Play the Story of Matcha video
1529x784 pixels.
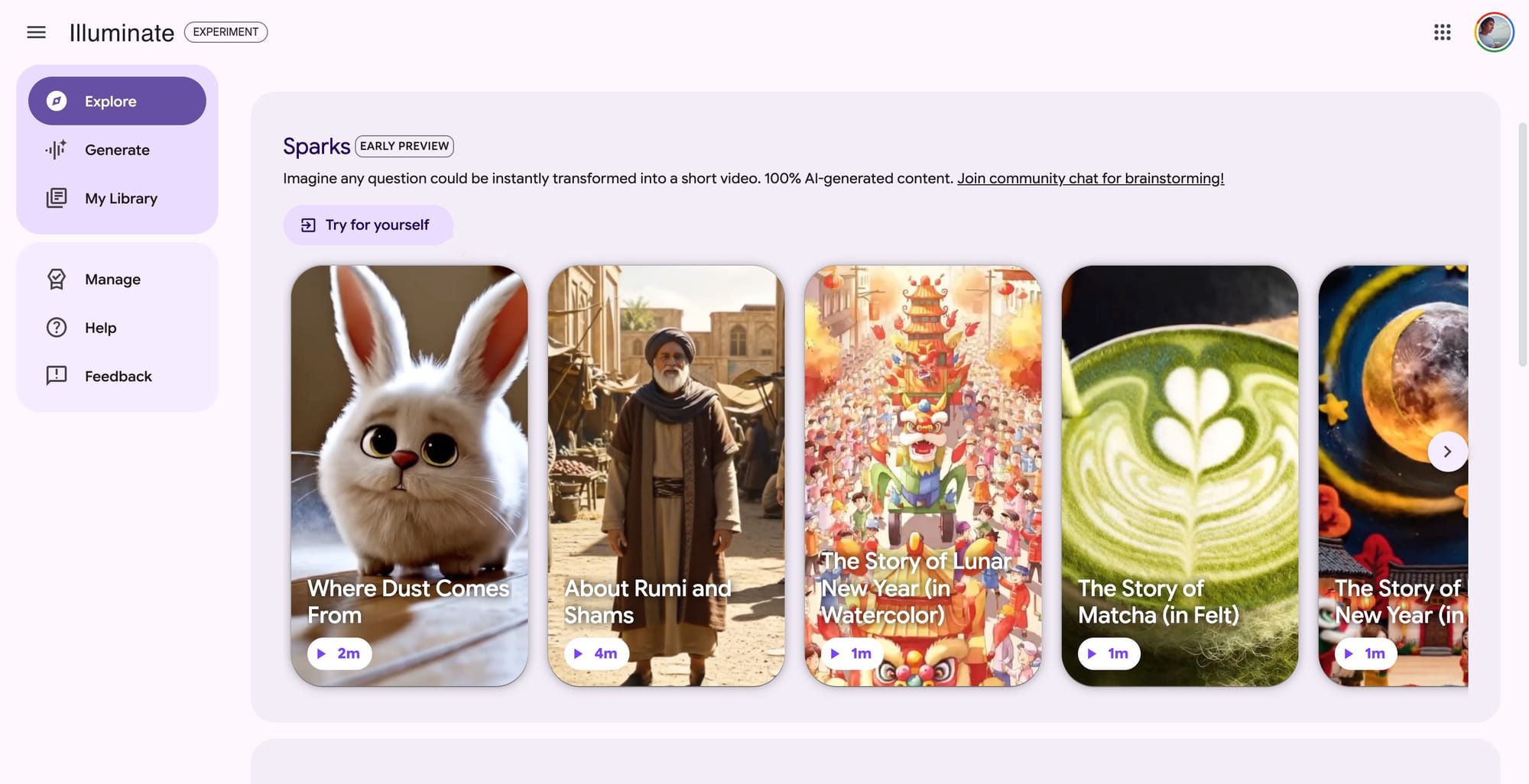pyautogui.click(x=1109, y=653)
